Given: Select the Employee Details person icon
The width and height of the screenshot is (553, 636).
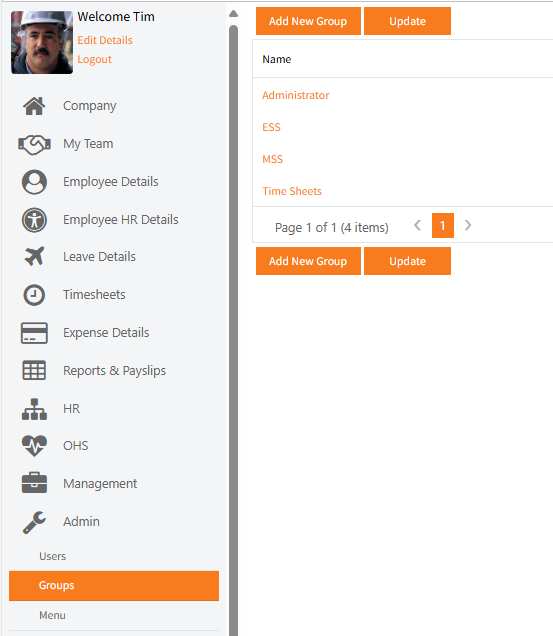Looking at the screenshot, I should 34,182.
